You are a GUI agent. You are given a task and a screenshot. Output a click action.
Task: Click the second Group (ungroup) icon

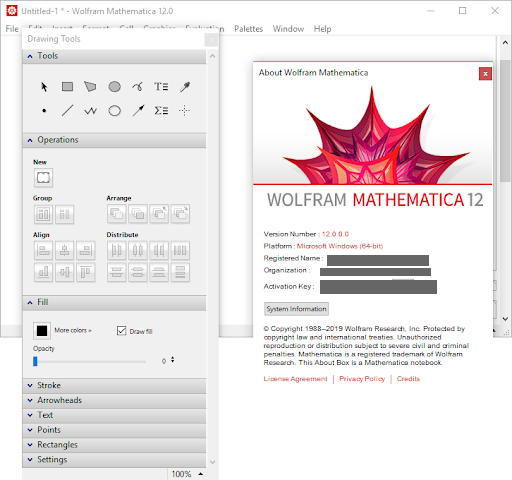pyautogui.click(x=65, y=214)
